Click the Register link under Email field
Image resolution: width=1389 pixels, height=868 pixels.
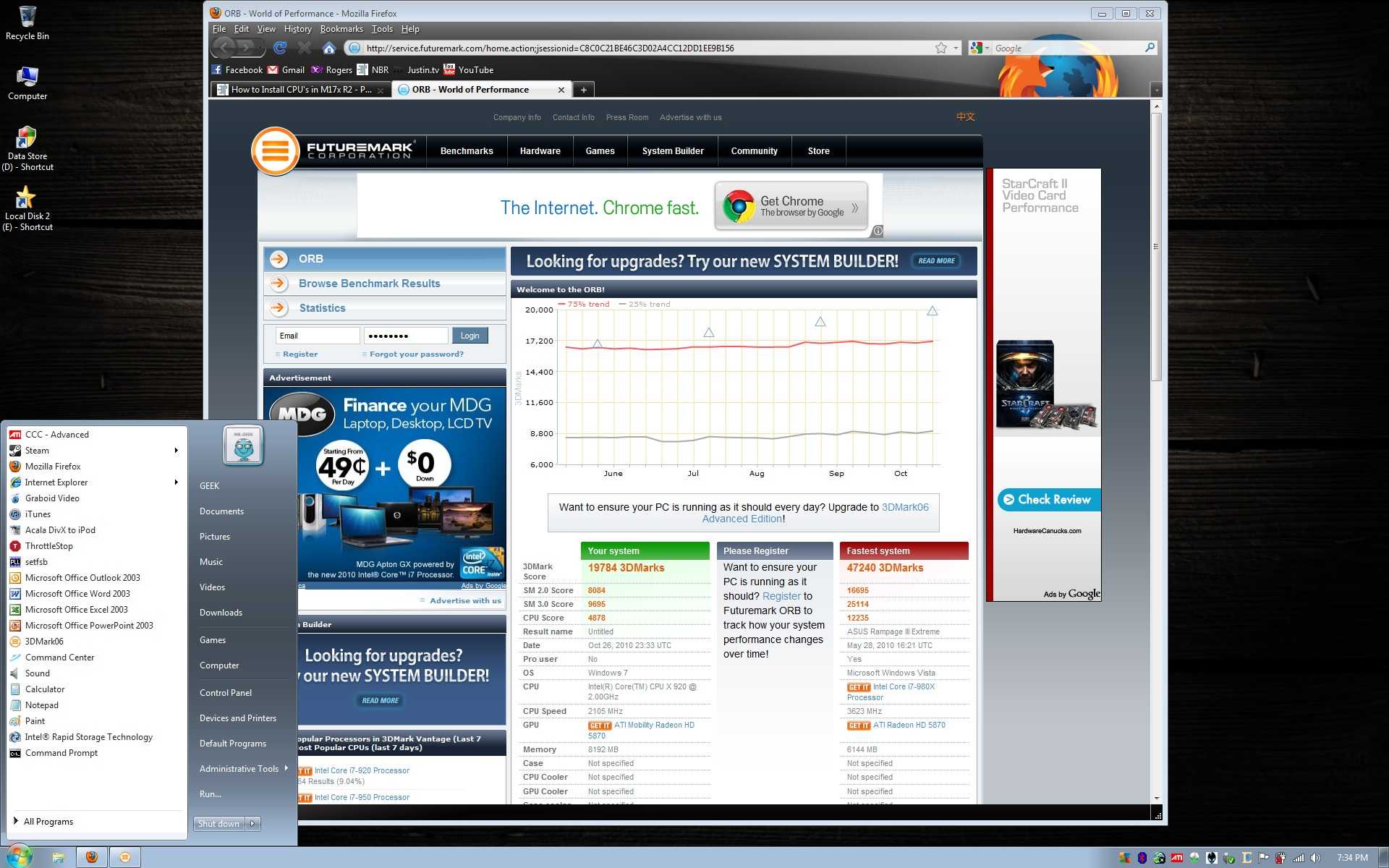300,354
